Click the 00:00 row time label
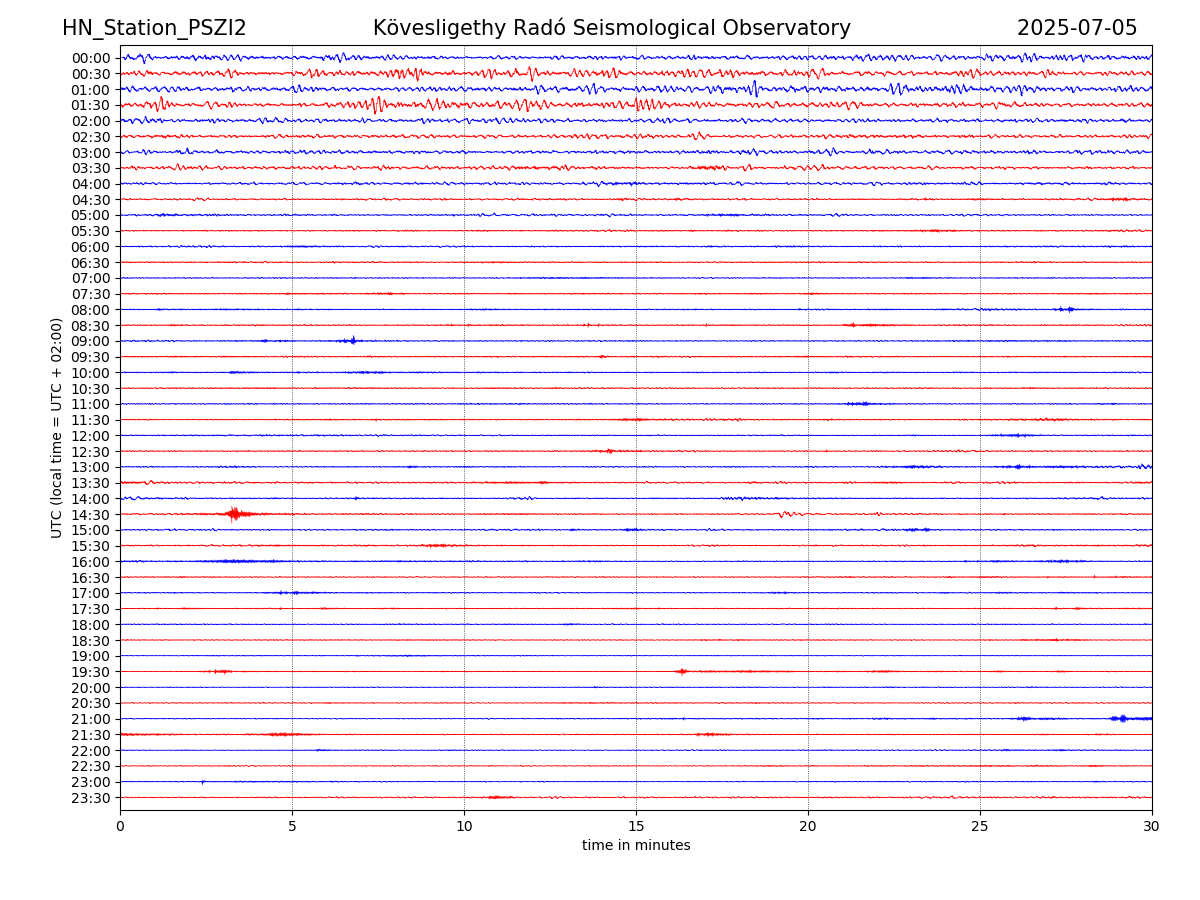This screenshot has height=900, width=1200. [x=91, y=58]
